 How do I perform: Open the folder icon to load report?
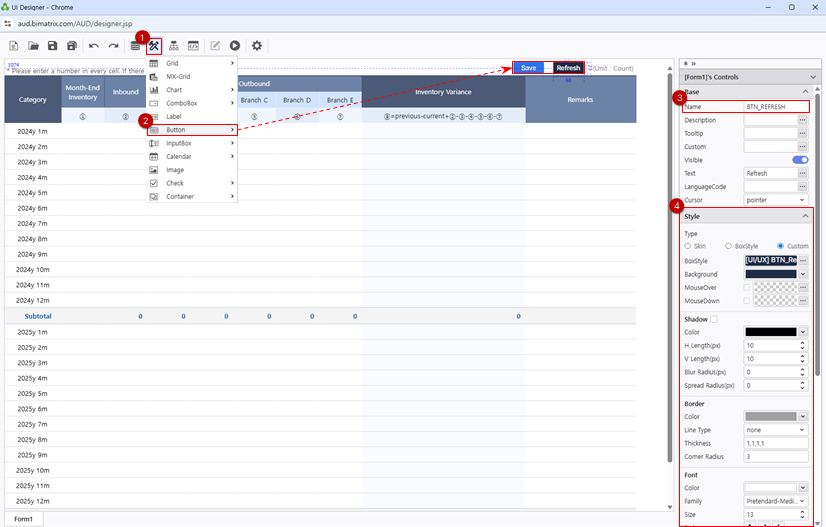(x=33, y=46)
